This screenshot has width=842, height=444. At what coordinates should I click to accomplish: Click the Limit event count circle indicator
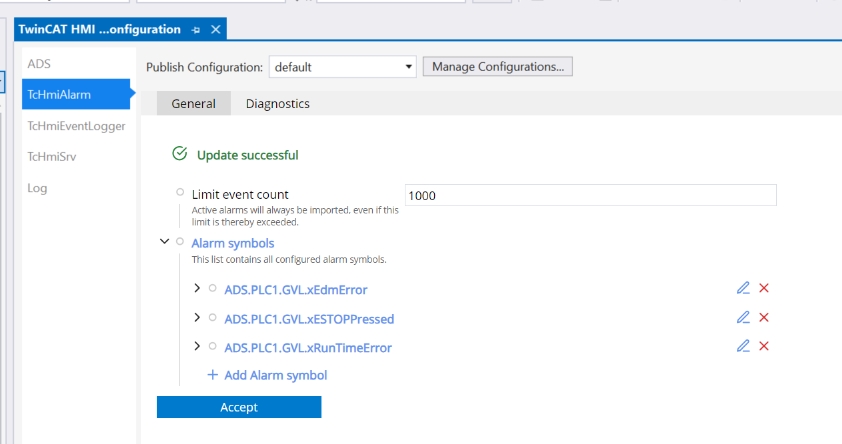coord(180,192)
